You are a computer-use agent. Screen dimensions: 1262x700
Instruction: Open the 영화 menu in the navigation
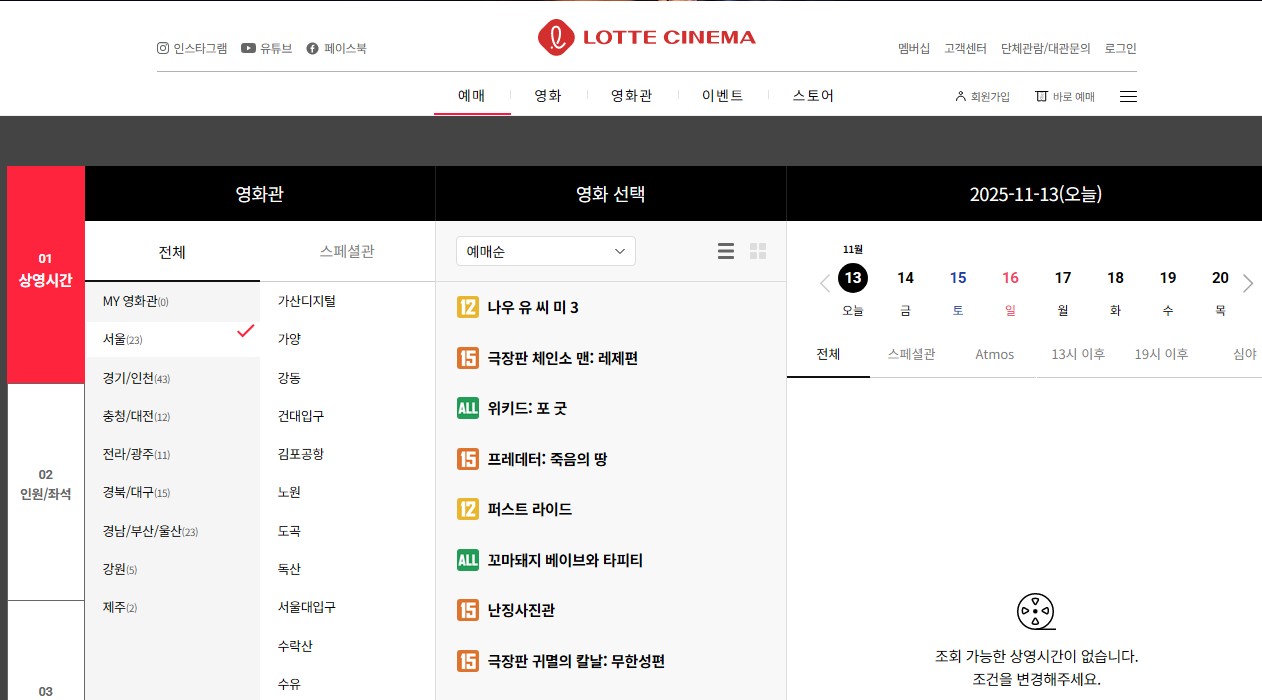(546, 95)
